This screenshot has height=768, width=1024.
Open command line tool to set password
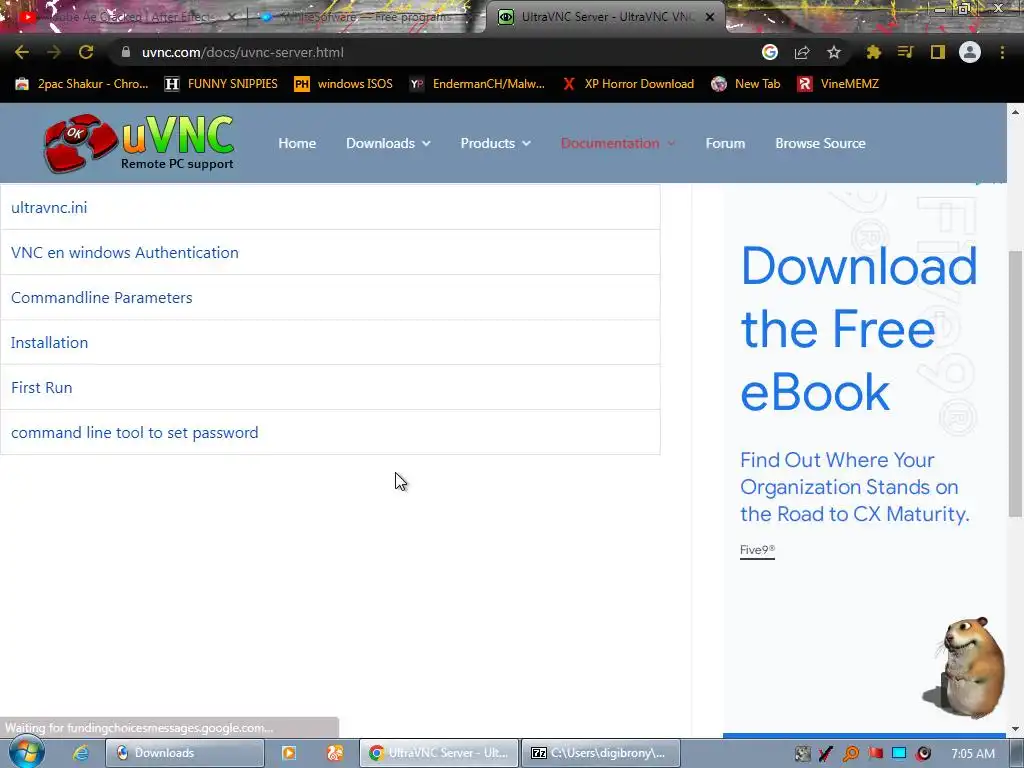click(135, 433)
